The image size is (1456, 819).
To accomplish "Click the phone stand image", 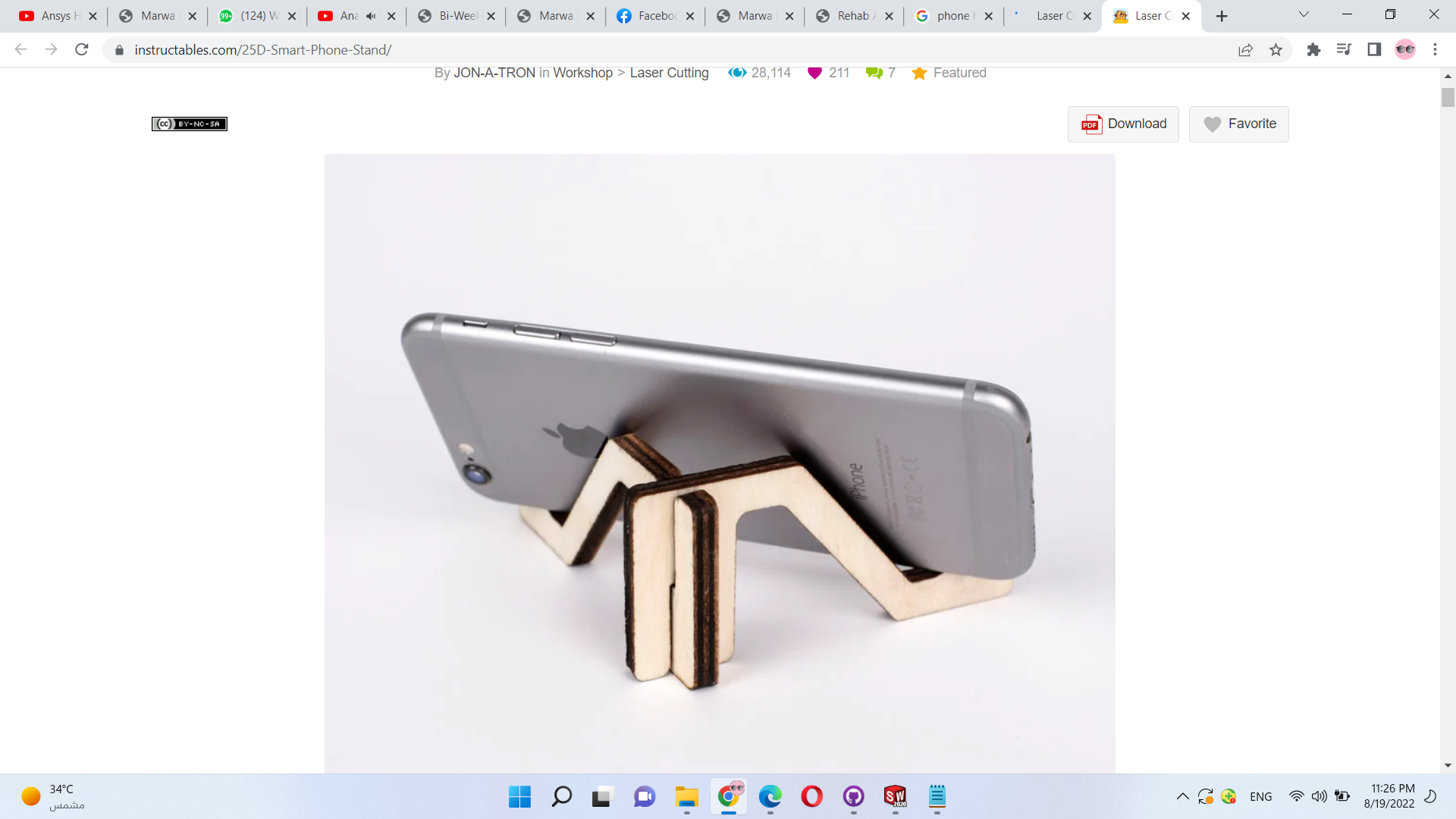I will (x=720, y=463).
